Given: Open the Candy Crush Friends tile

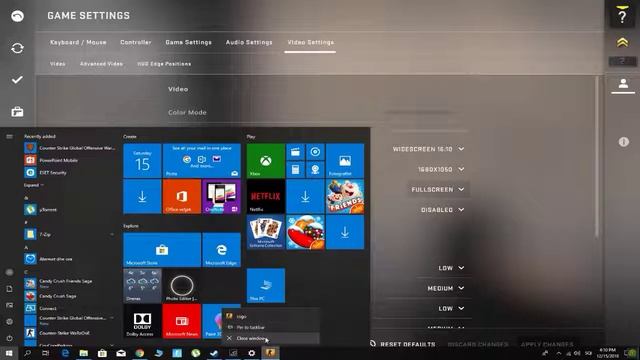Looking at the screenshot, I should pos(345,196).
